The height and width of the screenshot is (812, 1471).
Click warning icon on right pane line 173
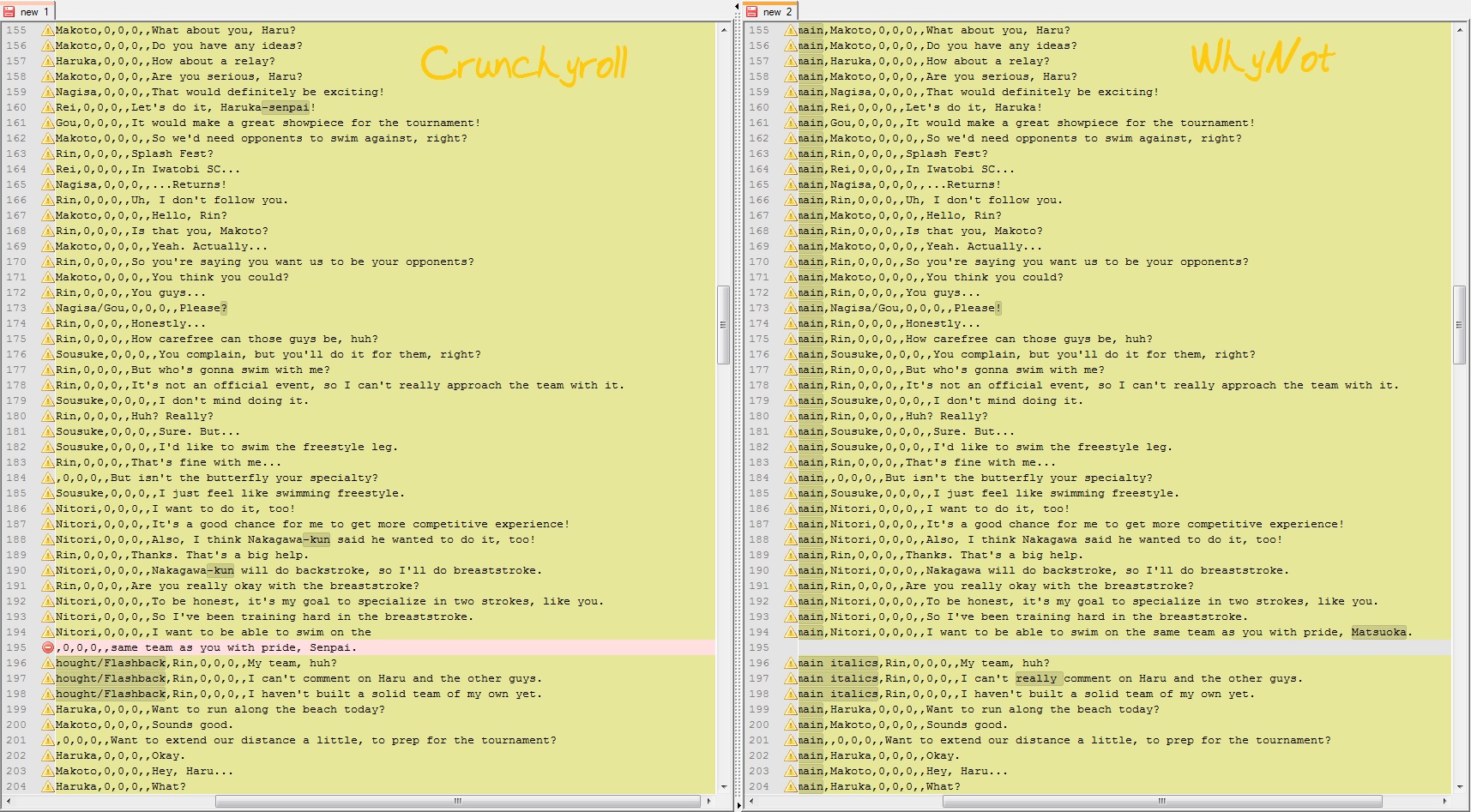[x=791, y=308]
